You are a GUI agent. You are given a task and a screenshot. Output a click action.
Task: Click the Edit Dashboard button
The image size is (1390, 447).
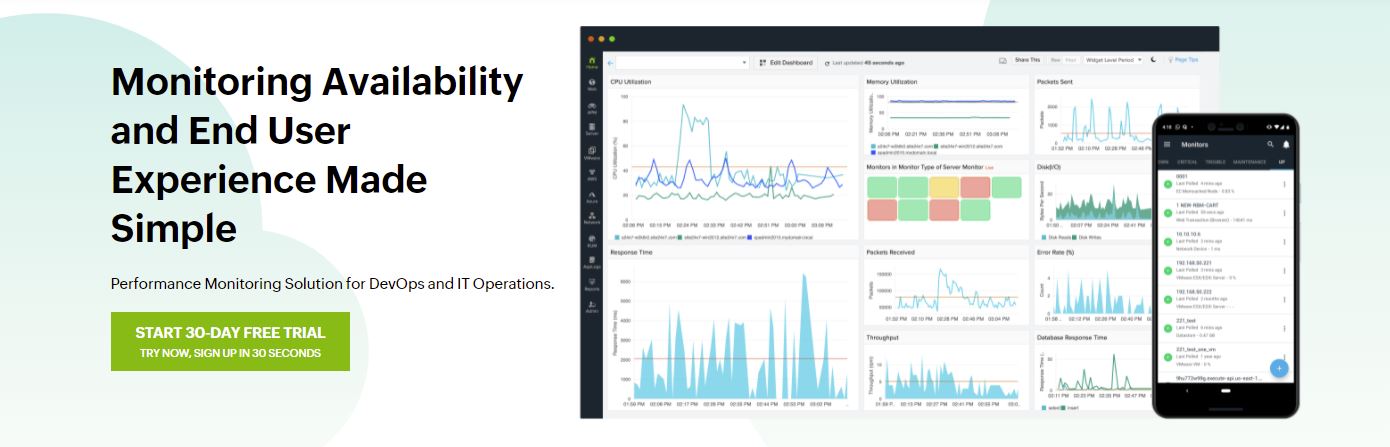point(786,62)
